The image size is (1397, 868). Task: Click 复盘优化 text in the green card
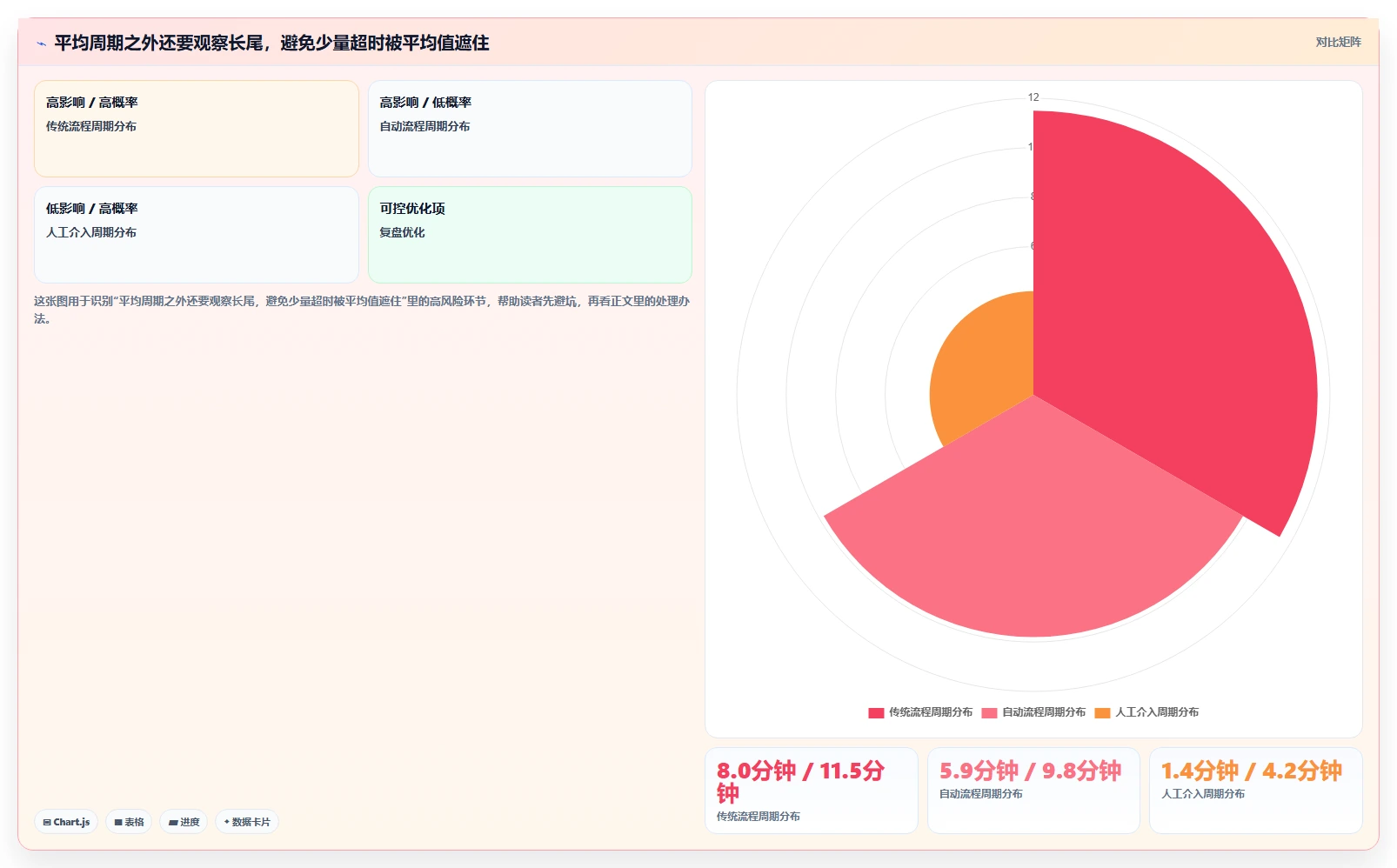(x=402, y=232)
